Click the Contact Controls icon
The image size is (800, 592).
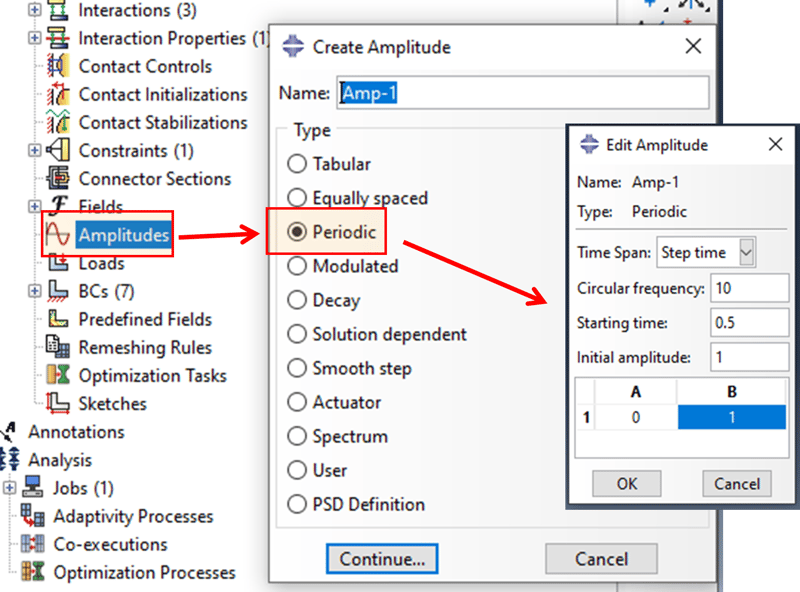tap(58, 66)
